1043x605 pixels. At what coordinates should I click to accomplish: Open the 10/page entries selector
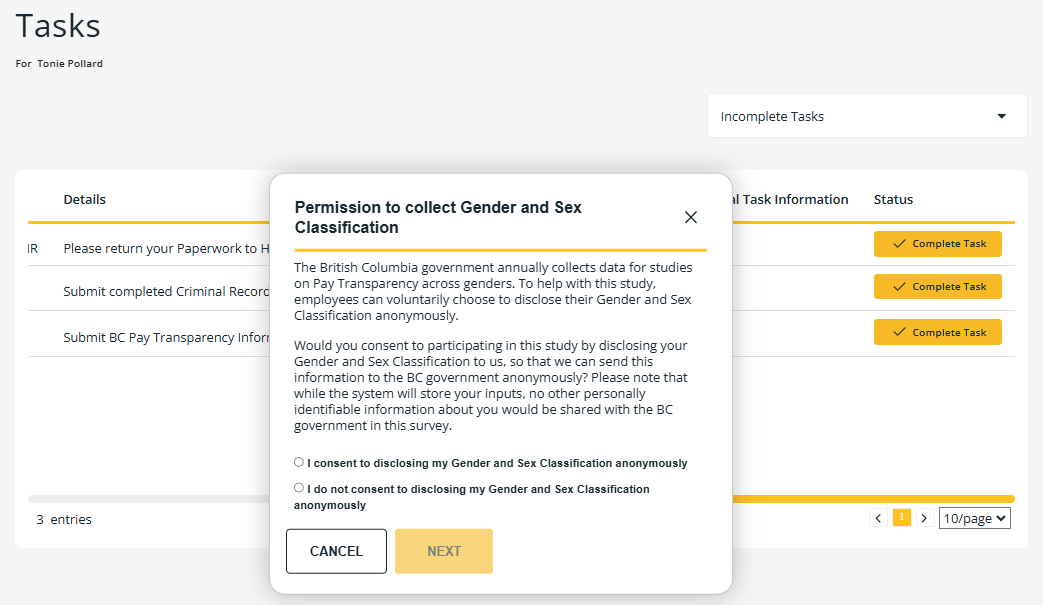point(975,518)
